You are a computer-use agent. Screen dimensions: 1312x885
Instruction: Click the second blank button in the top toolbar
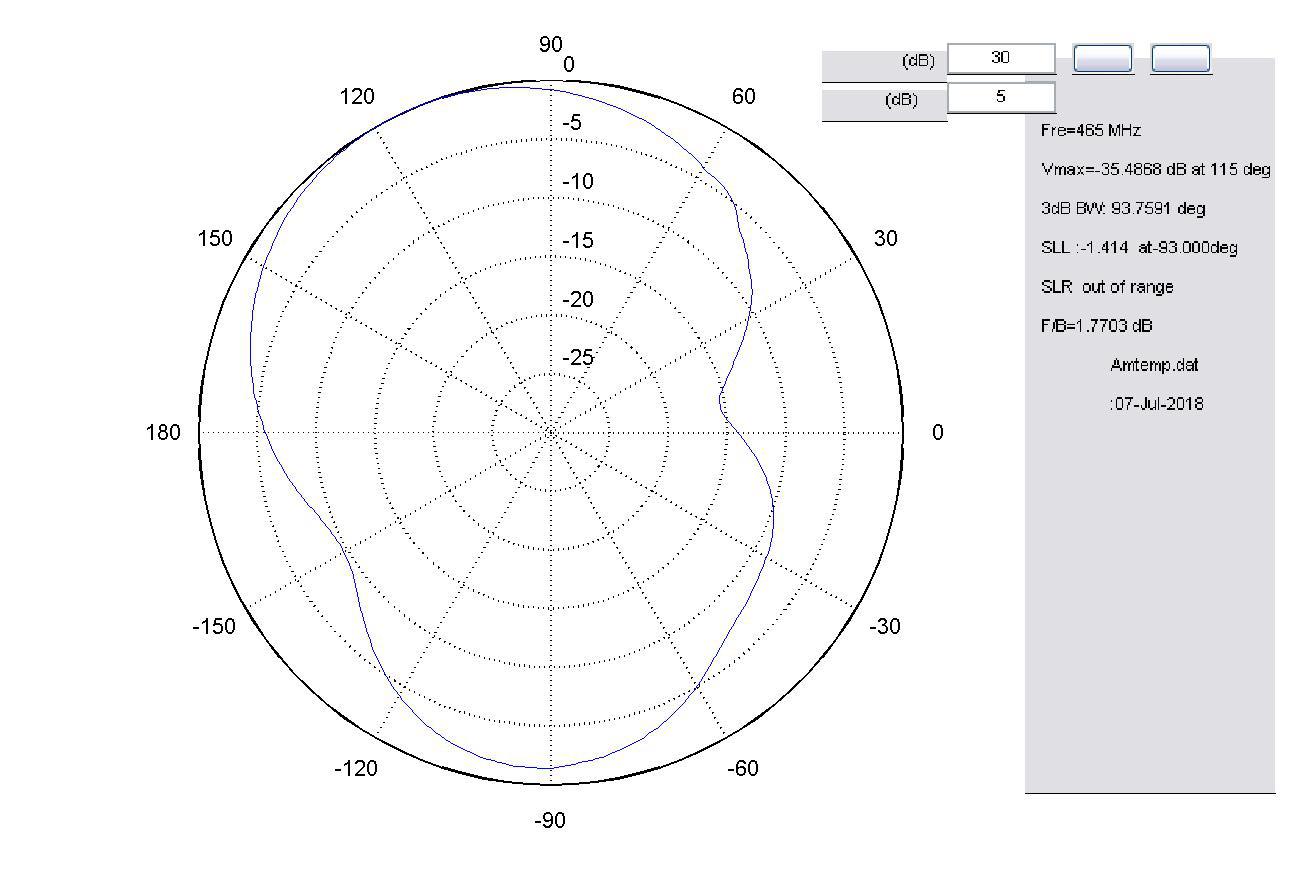1181,58
